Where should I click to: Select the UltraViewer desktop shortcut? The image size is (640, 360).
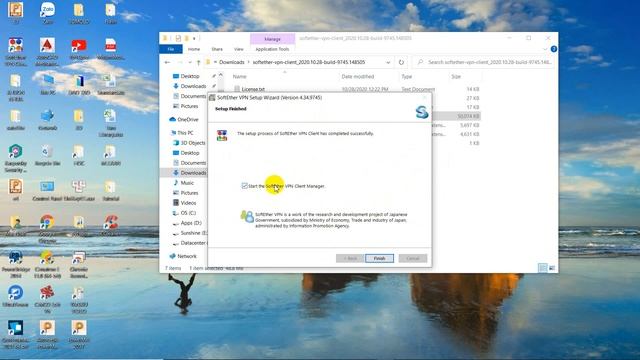point(16,297)
